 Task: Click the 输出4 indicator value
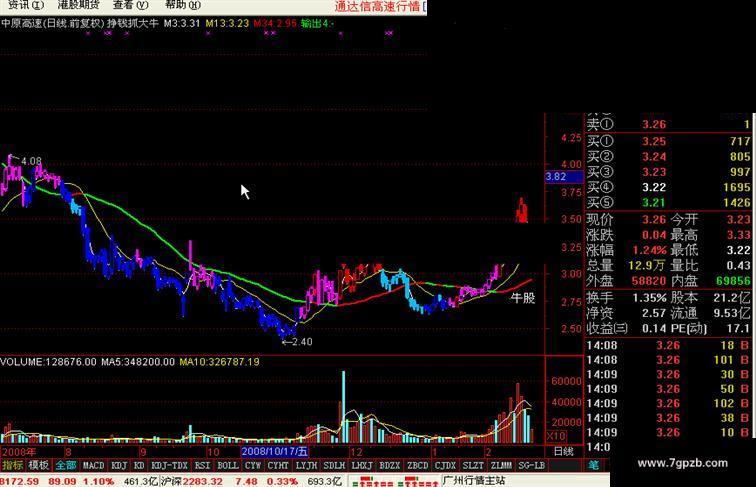[x=317, y=23]
